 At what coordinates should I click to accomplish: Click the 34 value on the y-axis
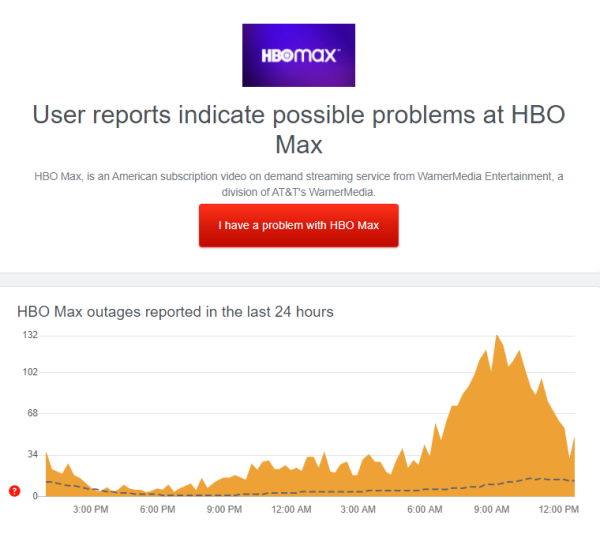[x=33, y=454]
